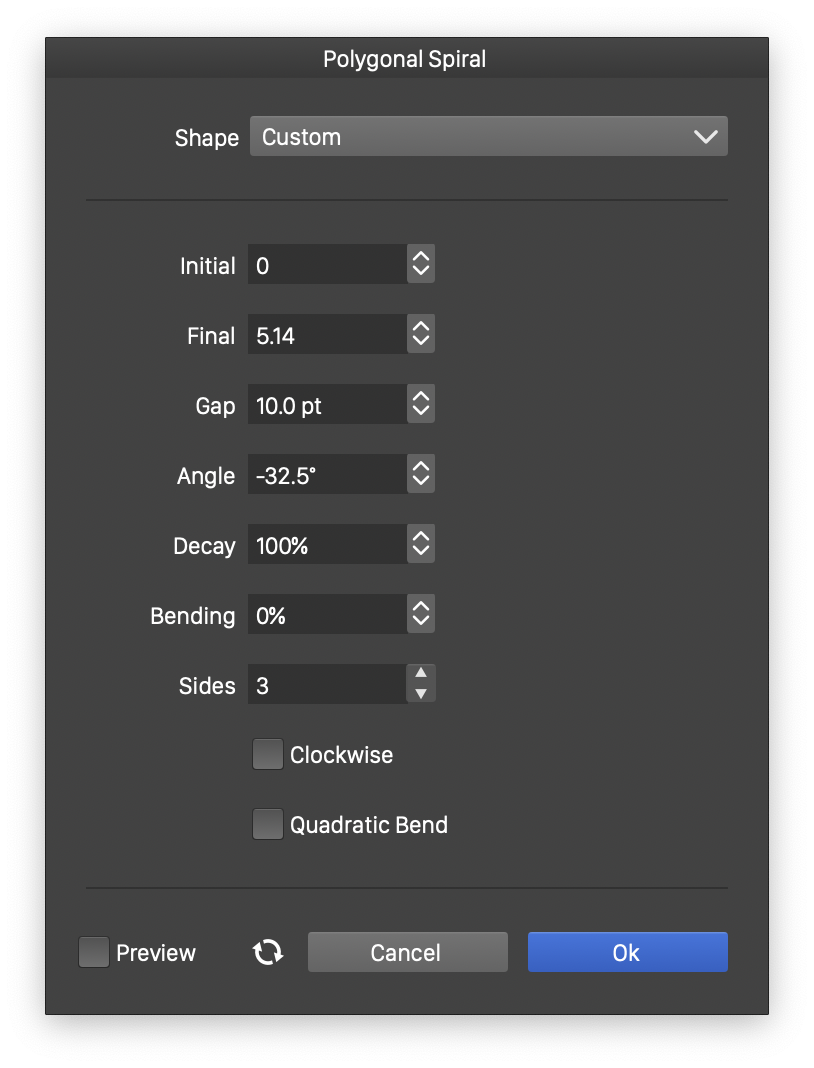Click the Gap field showing 10.0 pt
The height and width of the screenshot is (1068, 814).
[327, 405]
